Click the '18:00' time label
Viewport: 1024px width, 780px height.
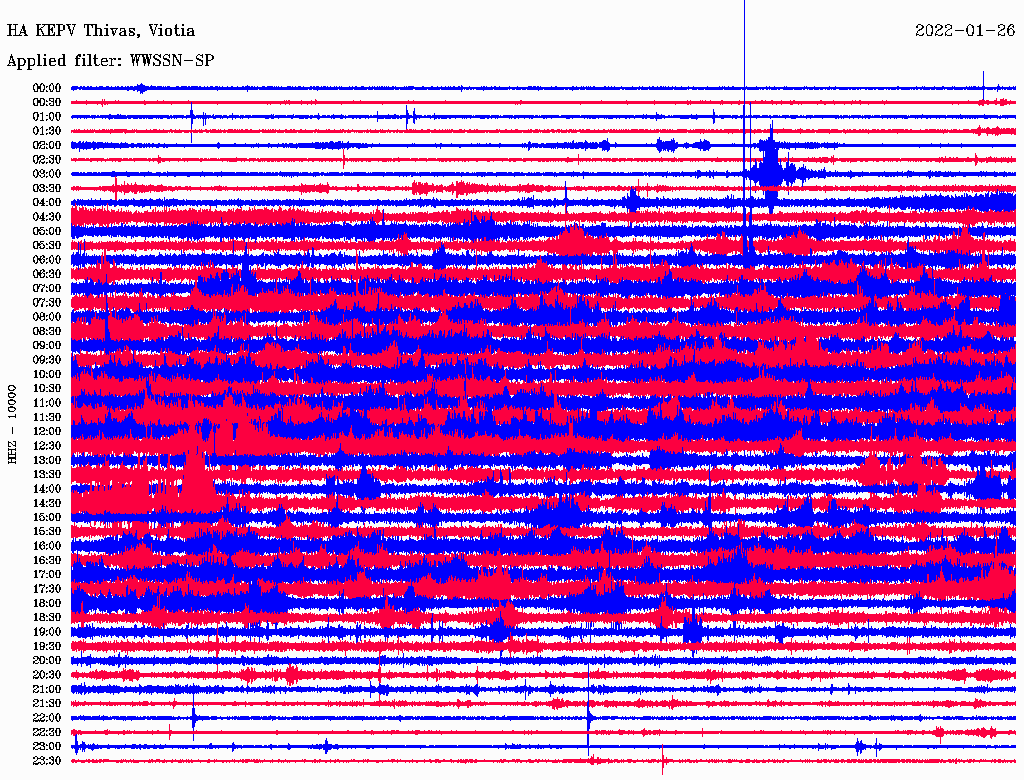click(x=47, y=604)
